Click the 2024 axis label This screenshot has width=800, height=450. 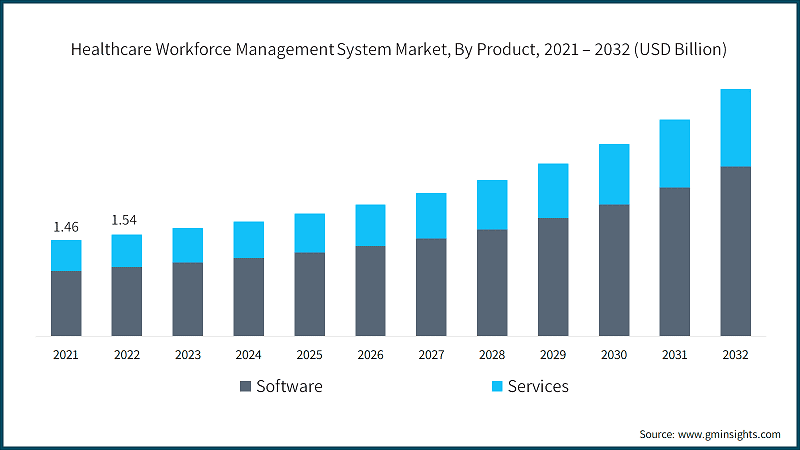(248, 355)
